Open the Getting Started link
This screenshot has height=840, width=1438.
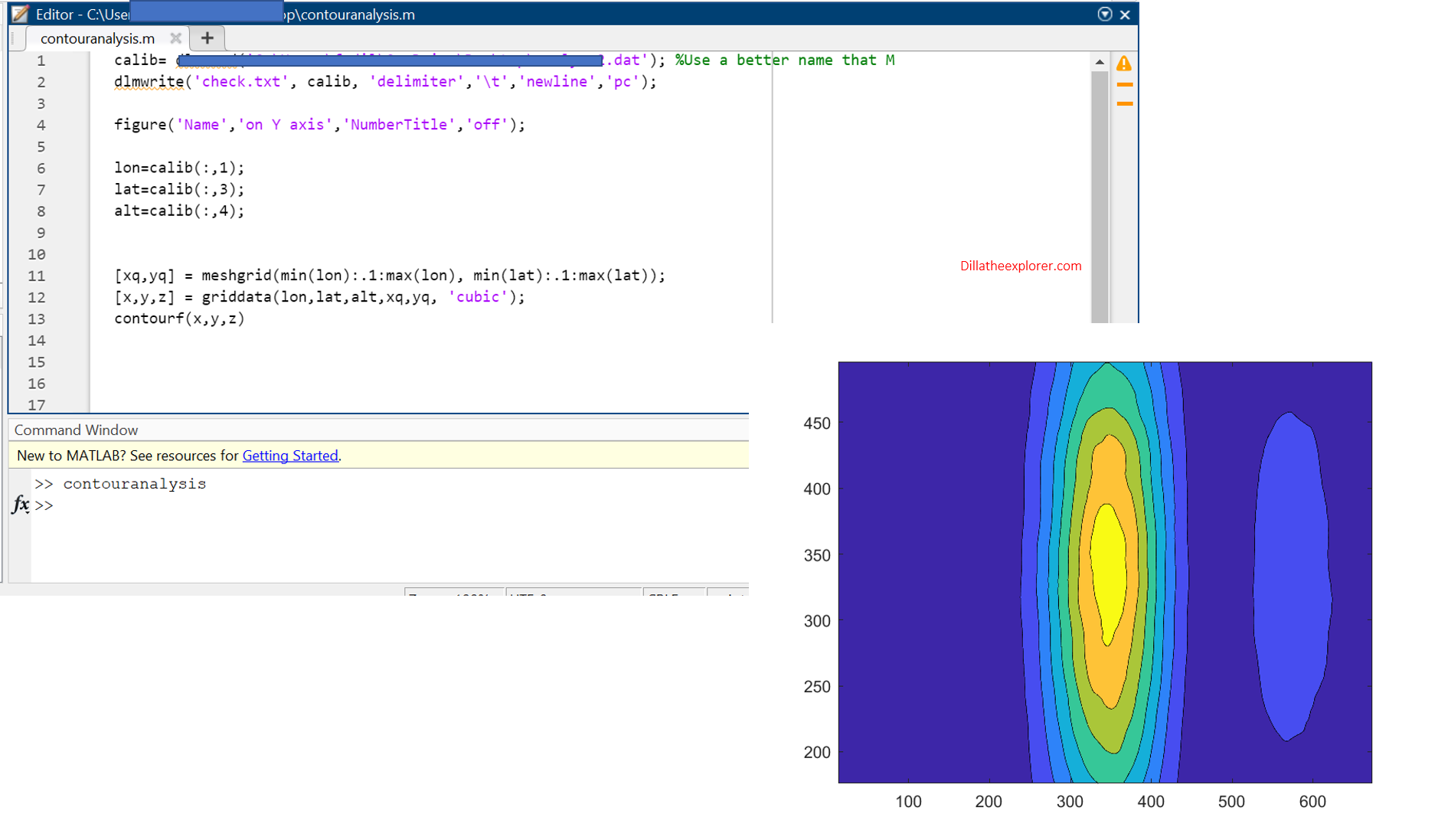tap(290, 456)
